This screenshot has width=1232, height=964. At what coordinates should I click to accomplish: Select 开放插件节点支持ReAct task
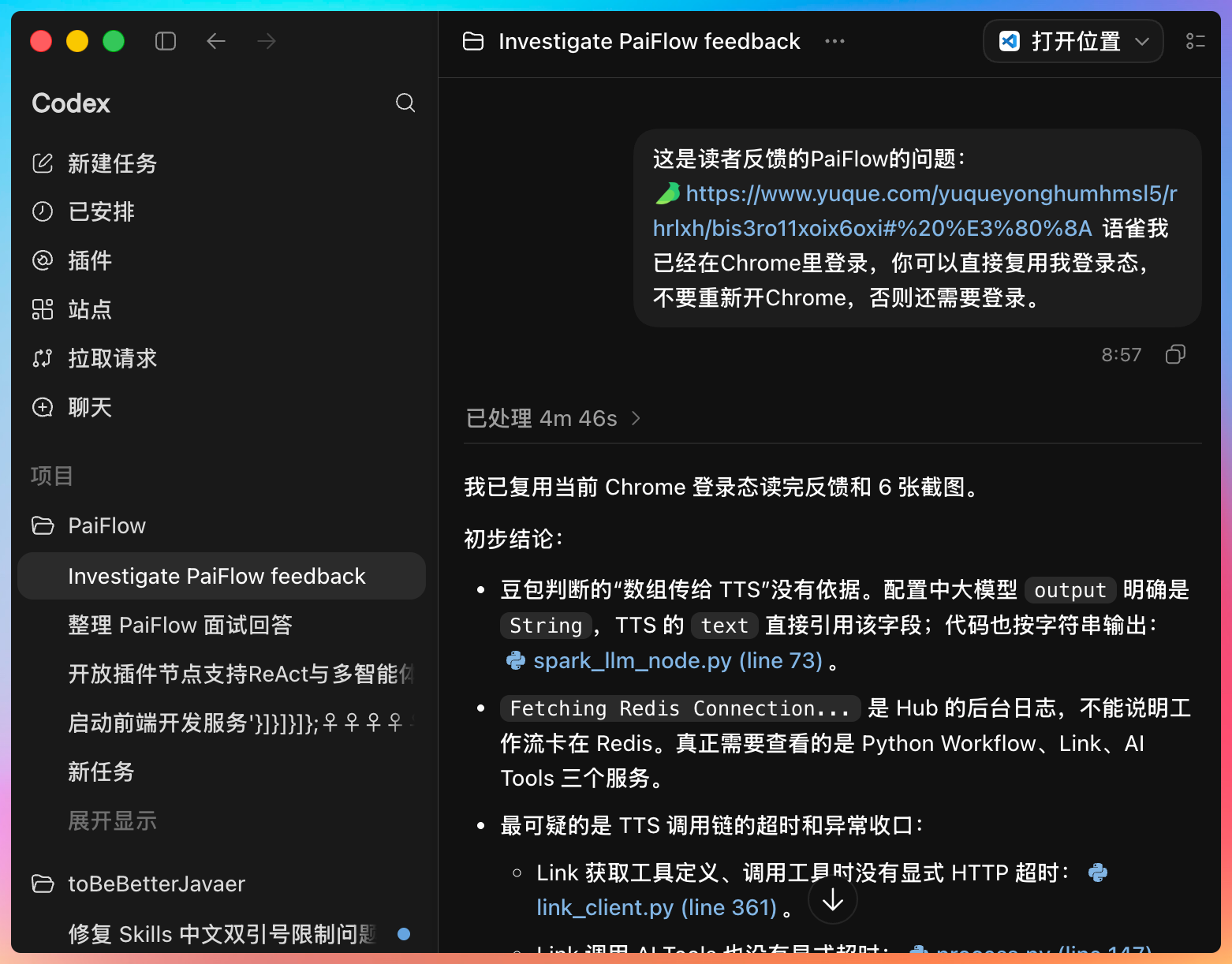point(222,674)
